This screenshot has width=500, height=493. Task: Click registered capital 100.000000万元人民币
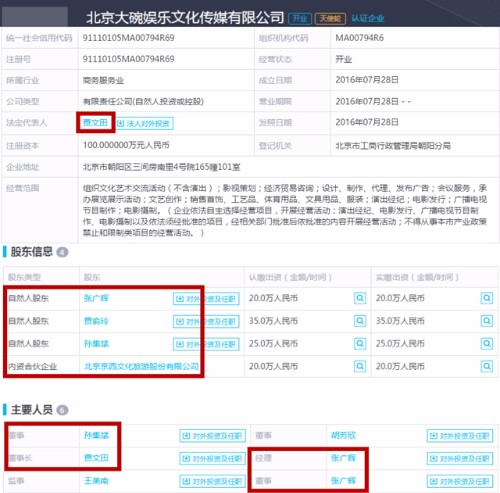point(126,145)
